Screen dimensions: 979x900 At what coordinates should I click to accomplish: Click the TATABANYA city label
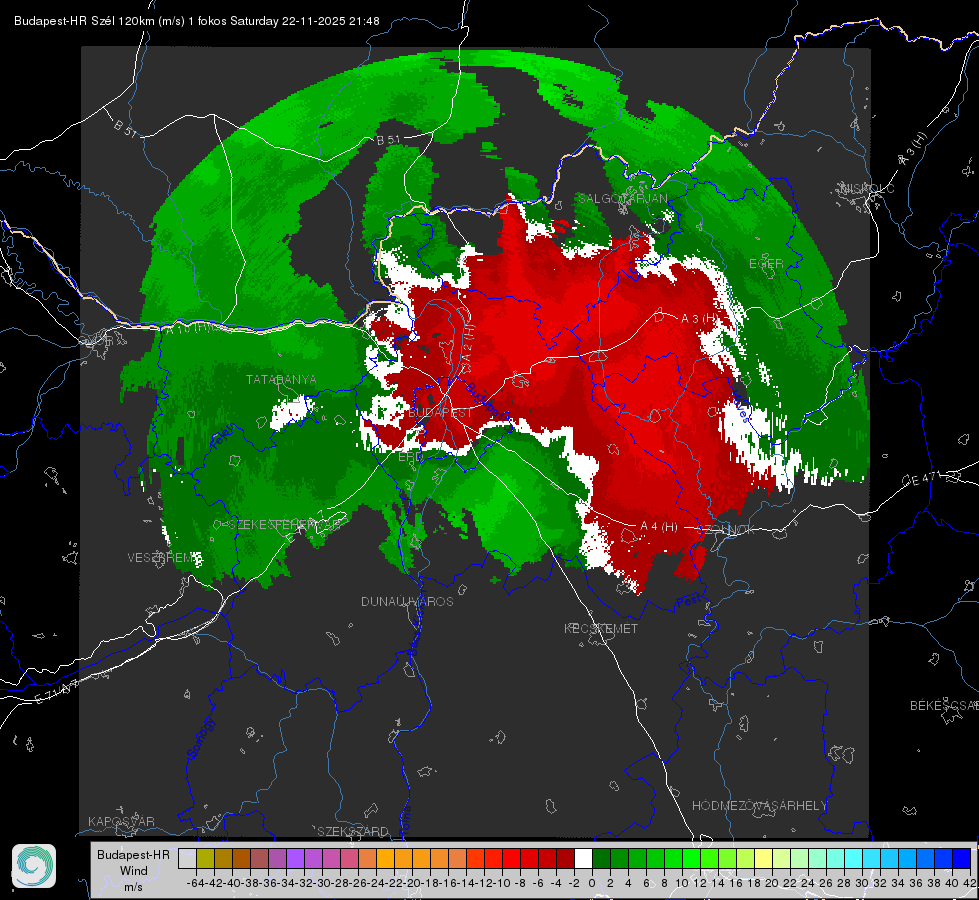point(281,380)
